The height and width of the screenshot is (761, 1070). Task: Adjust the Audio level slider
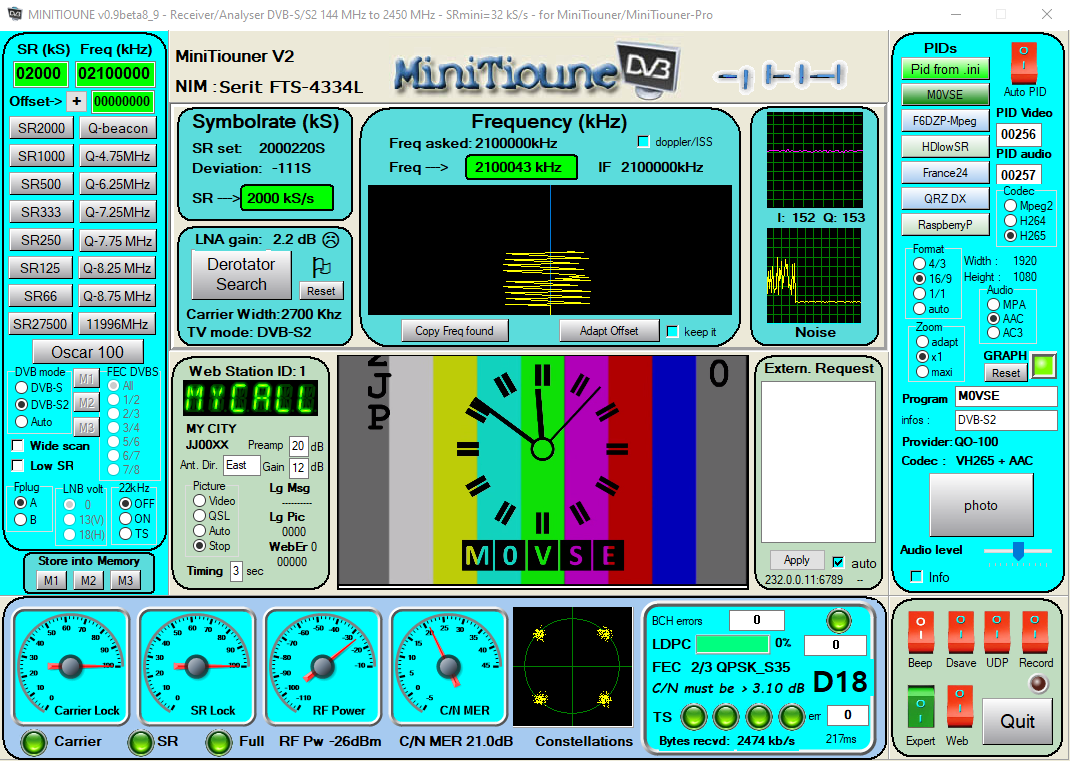click(1018, 551)
